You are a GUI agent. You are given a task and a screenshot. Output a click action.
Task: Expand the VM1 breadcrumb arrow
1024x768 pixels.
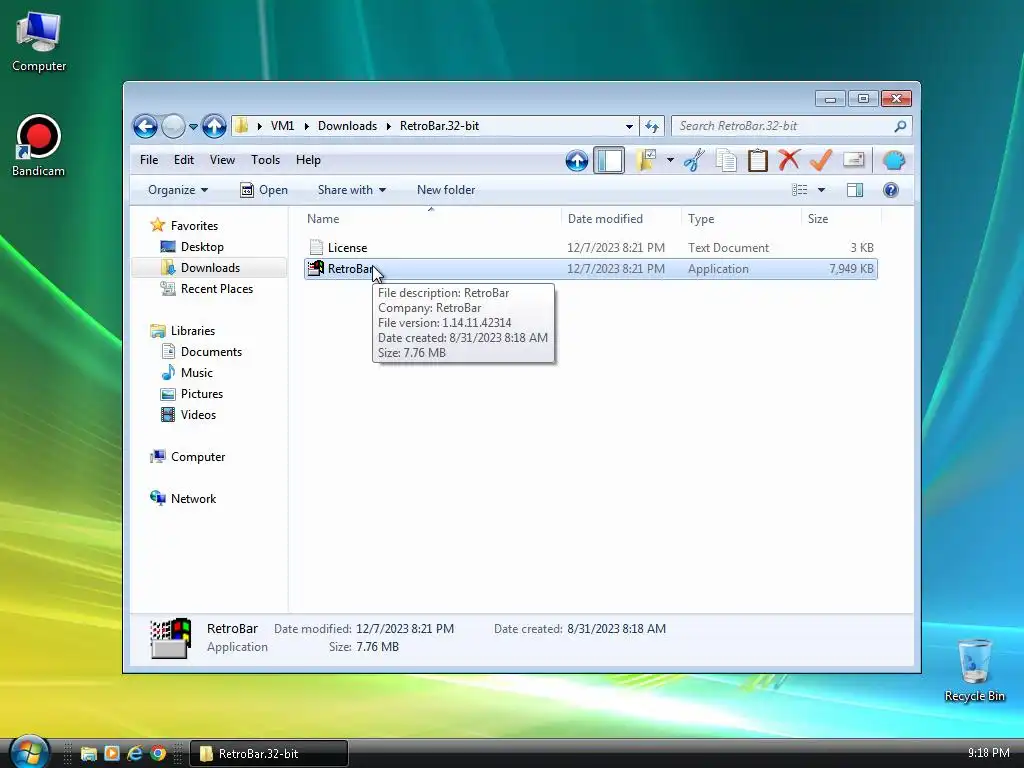pos(307,126)
